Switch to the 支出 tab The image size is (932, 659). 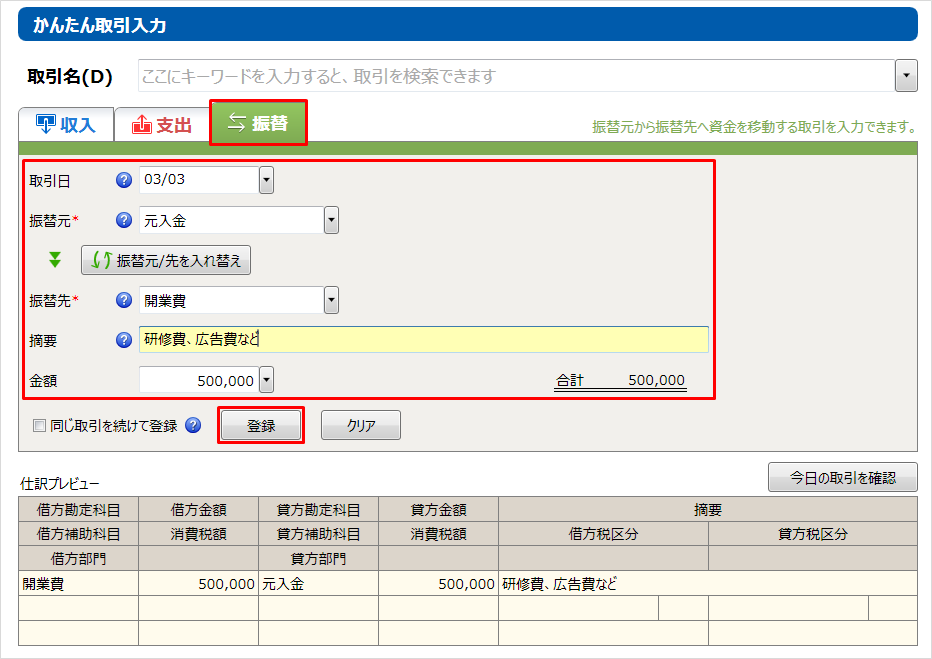(x=161, y=125)
